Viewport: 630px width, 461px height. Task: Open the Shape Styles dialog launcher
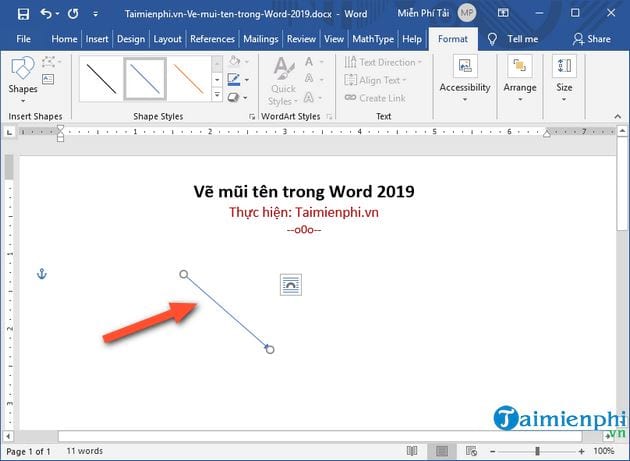click(x=252, y=117)
